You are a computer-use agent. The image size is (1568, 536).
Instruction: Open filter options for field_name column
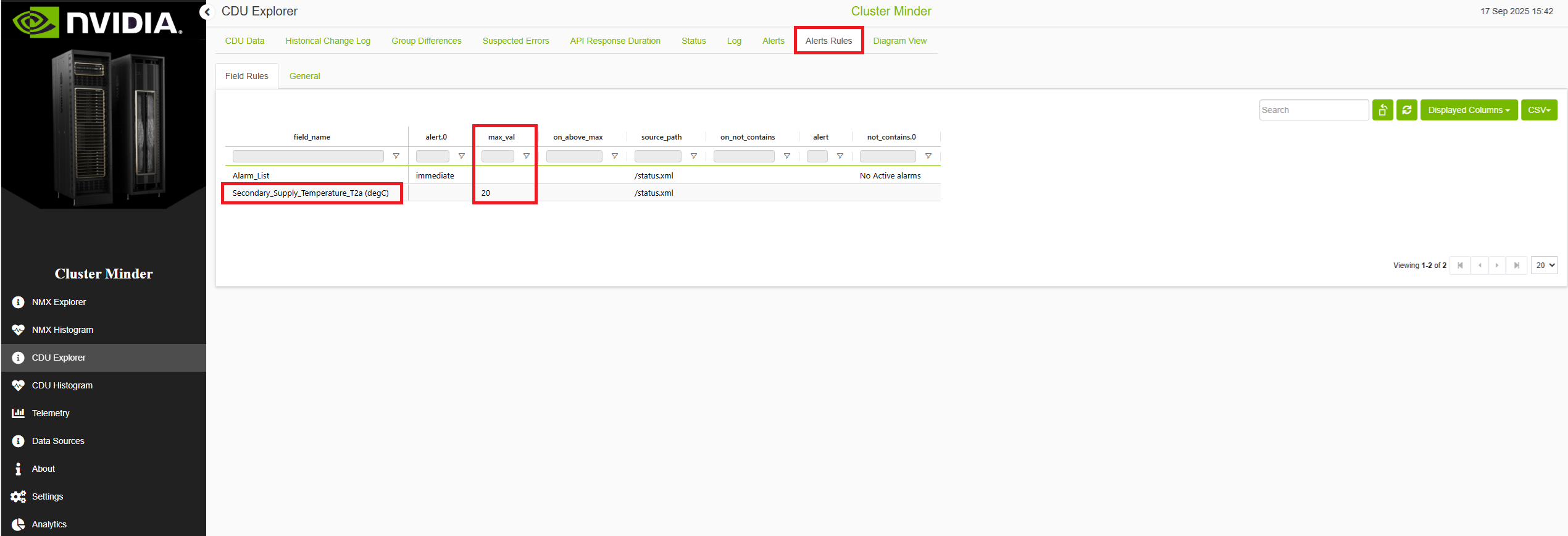coord(396,156)
